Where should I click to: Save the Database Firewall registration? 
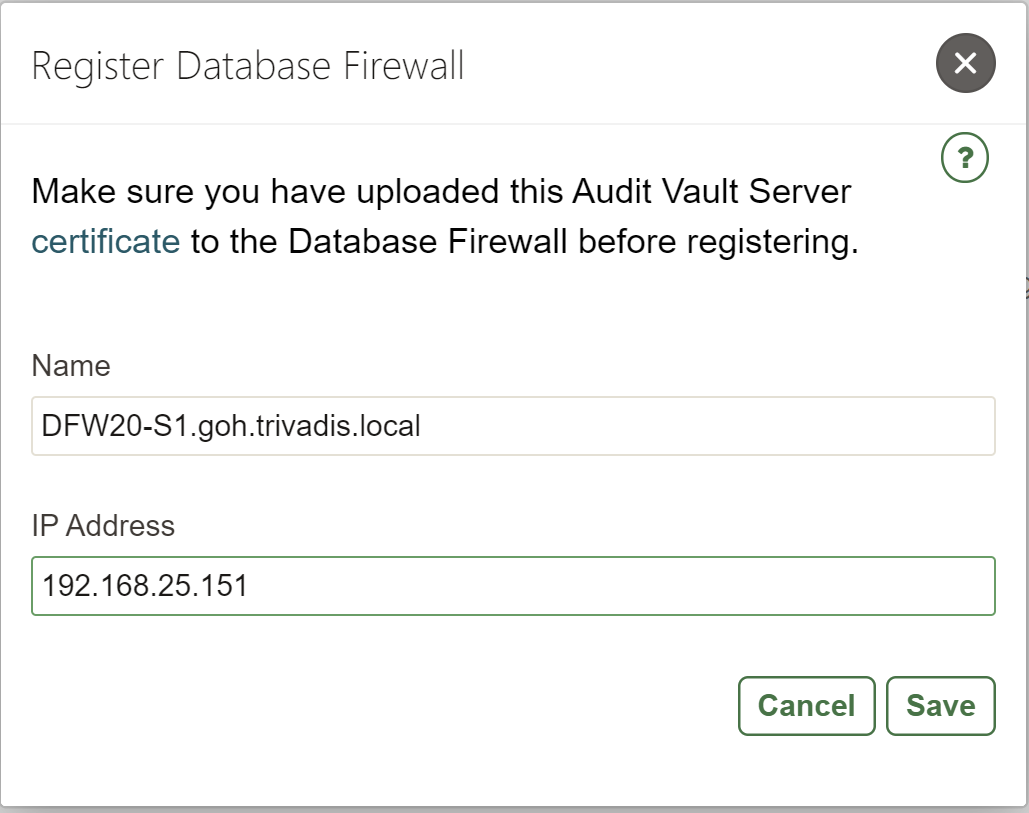point(940,705)
